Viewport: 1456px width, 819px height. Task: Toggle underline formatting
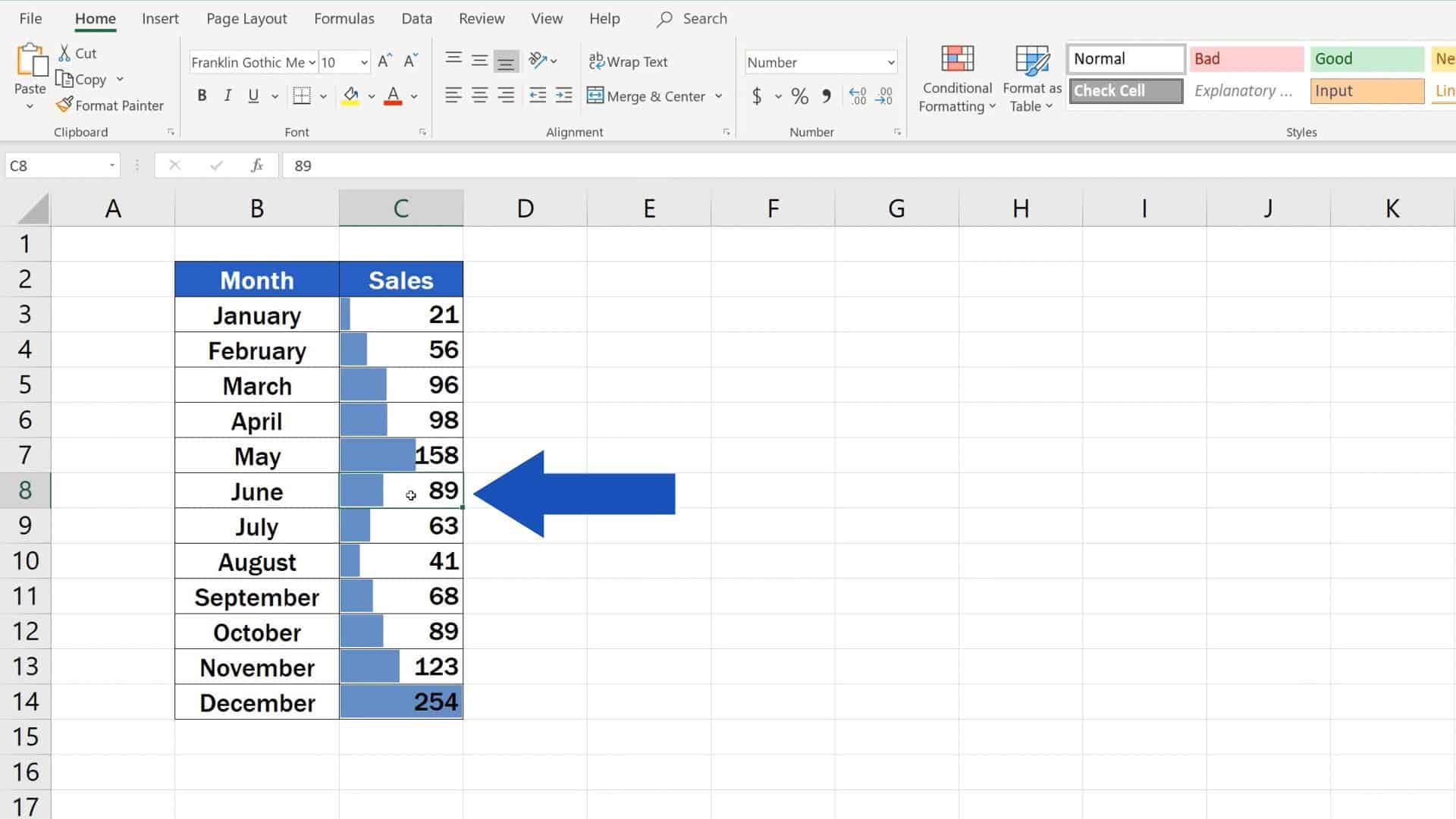(253, 96)
